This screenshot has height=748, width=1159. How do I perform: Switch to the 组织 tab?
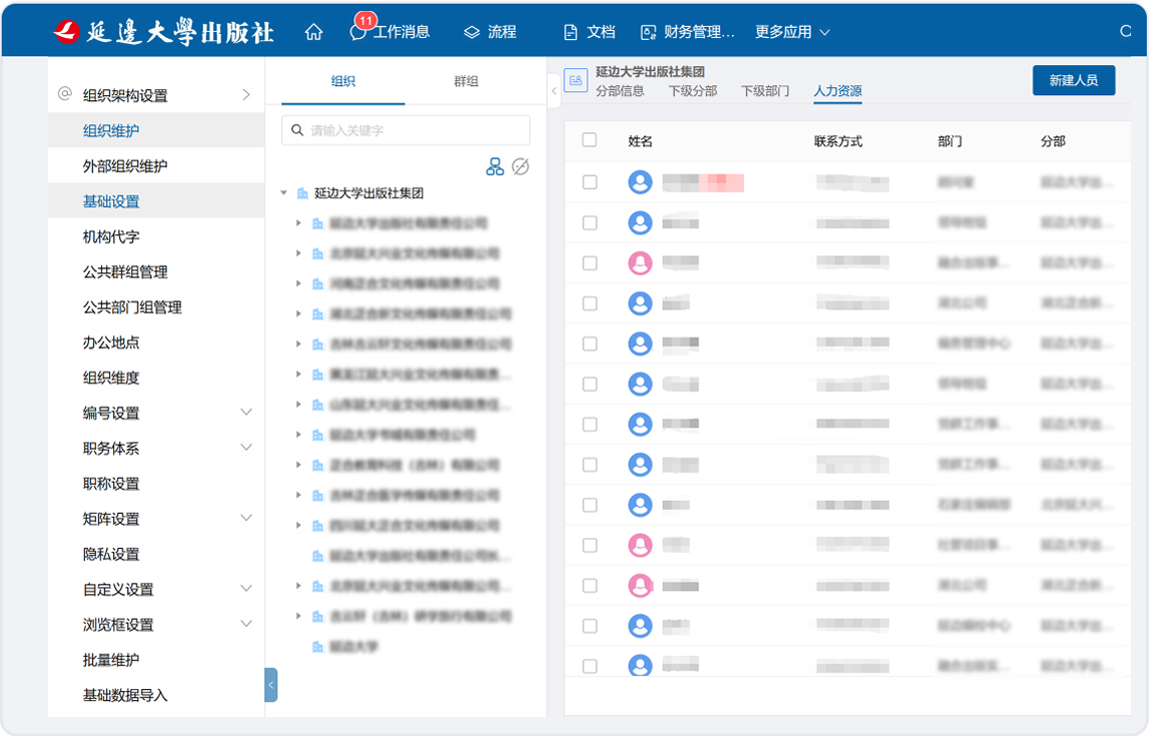coord(343,81)
